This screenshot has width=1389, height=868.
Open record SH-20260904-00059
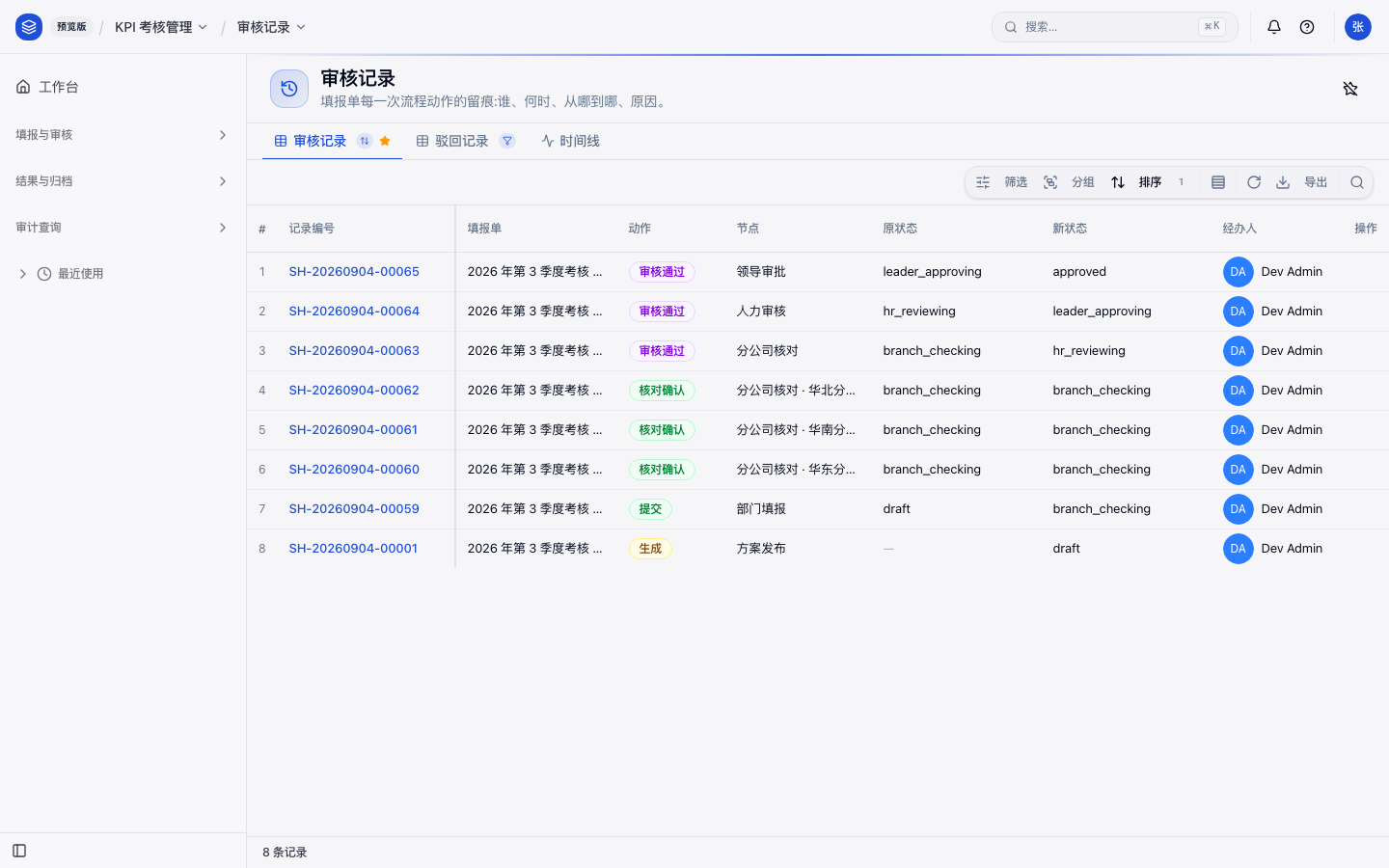click(354, 509)
